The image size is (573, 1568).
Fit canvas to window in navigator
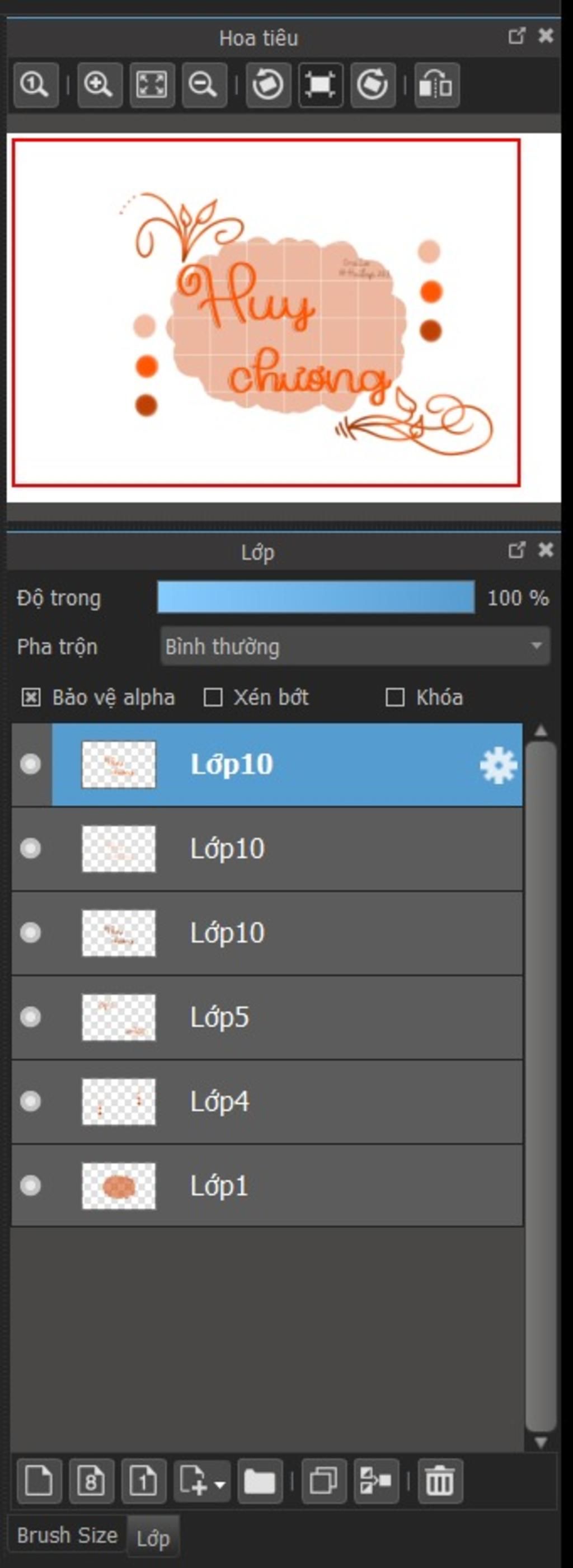[152, 85]
